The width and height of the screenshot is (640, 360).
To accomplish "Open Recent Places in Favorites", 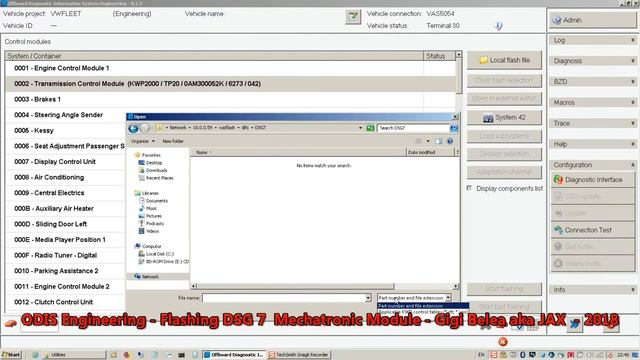I will coord(156,178).
